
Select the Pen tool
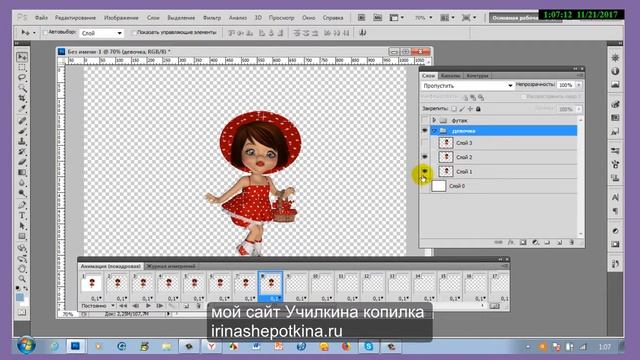click(x=22, y=205)
